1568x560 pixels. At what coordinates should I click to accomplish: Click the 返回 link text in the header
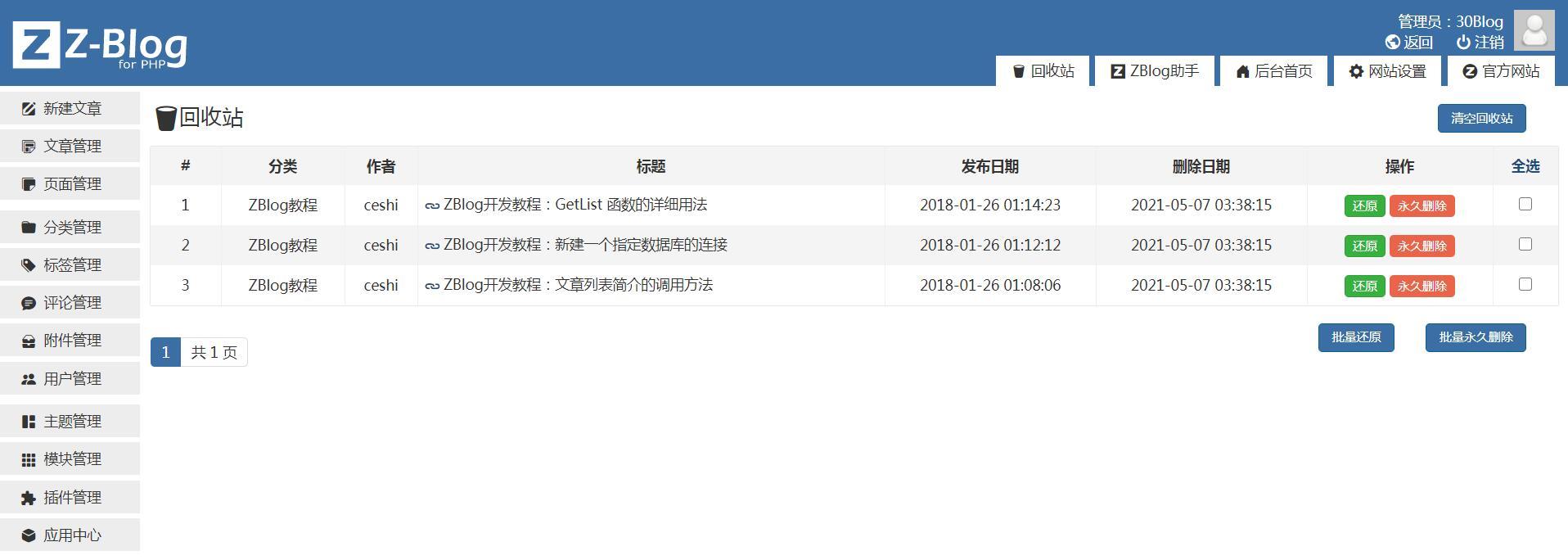point(1418,42)
